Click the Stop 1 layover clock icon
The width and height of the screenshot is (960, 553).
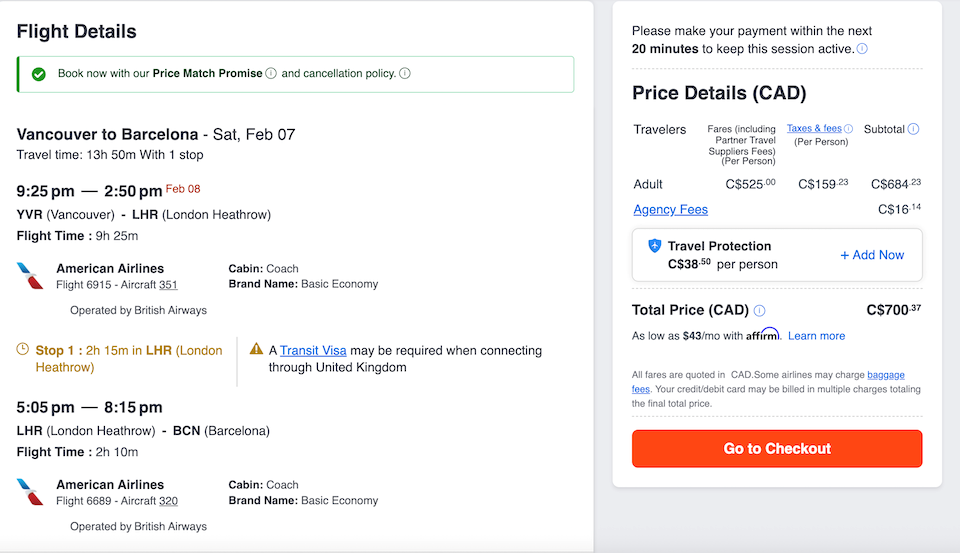pos(23,350)
